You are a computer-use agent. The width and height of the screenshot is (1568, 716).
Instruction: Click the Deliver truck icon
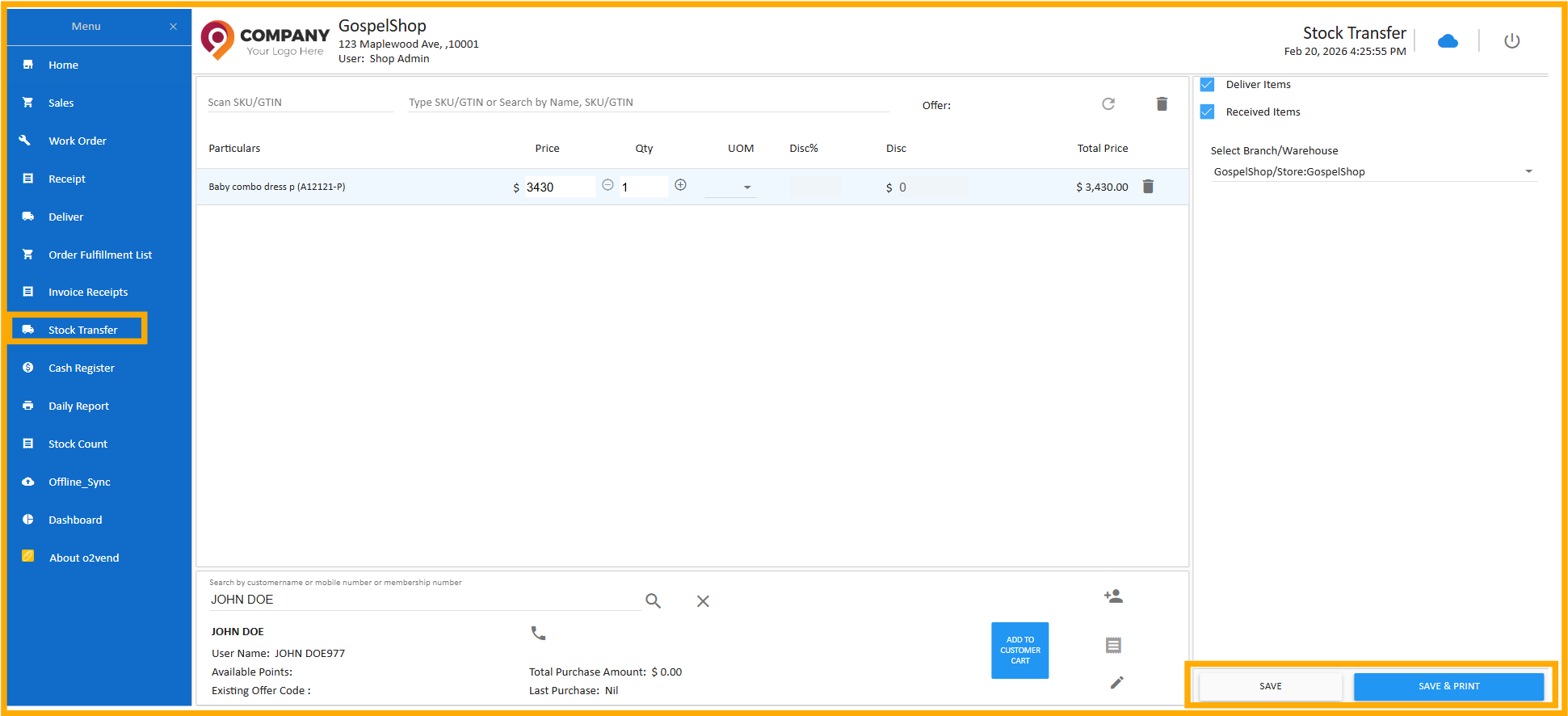(28, 217)
